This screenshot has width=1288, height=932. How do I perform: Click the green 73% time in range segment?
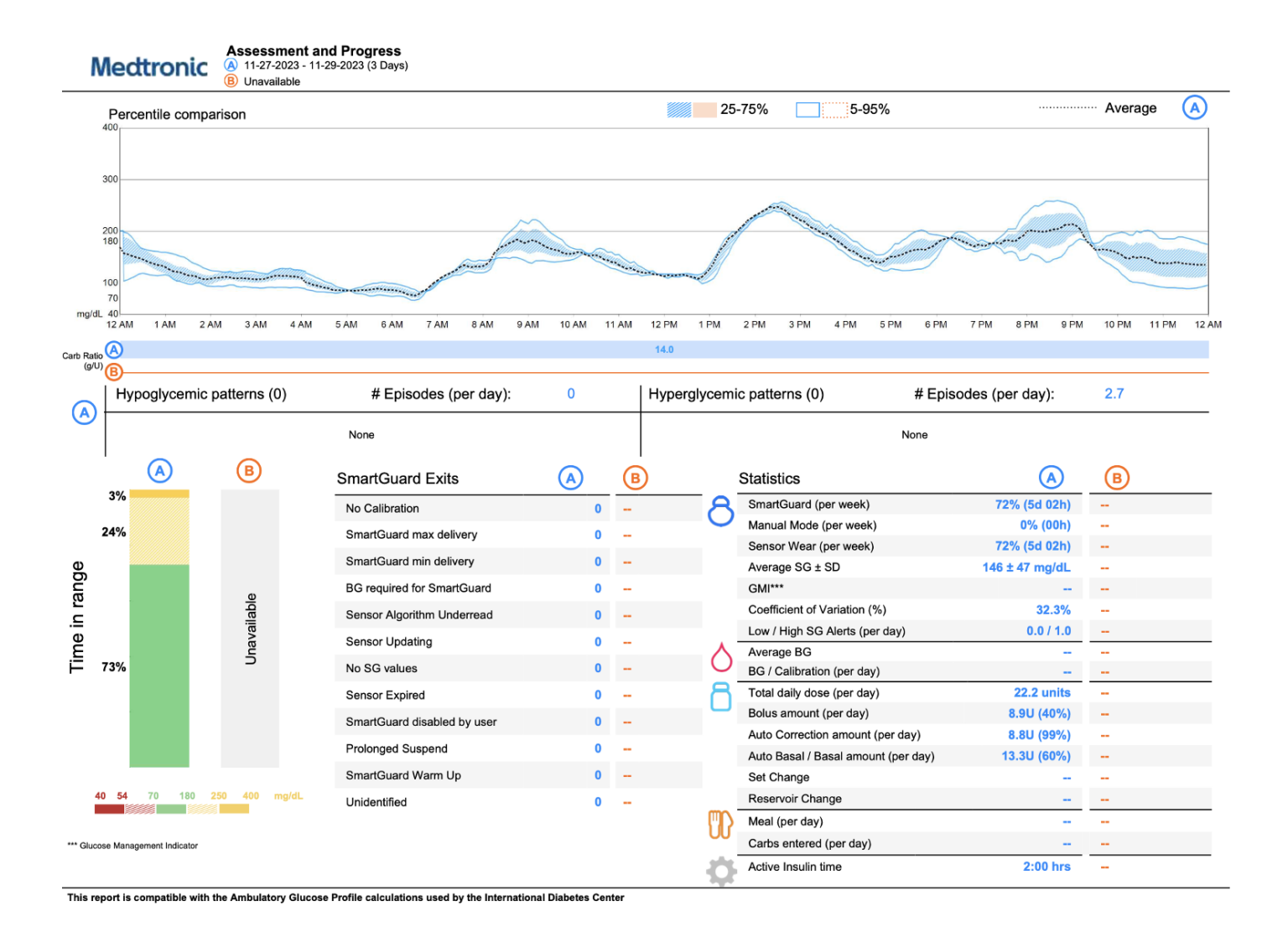[159, 666]
